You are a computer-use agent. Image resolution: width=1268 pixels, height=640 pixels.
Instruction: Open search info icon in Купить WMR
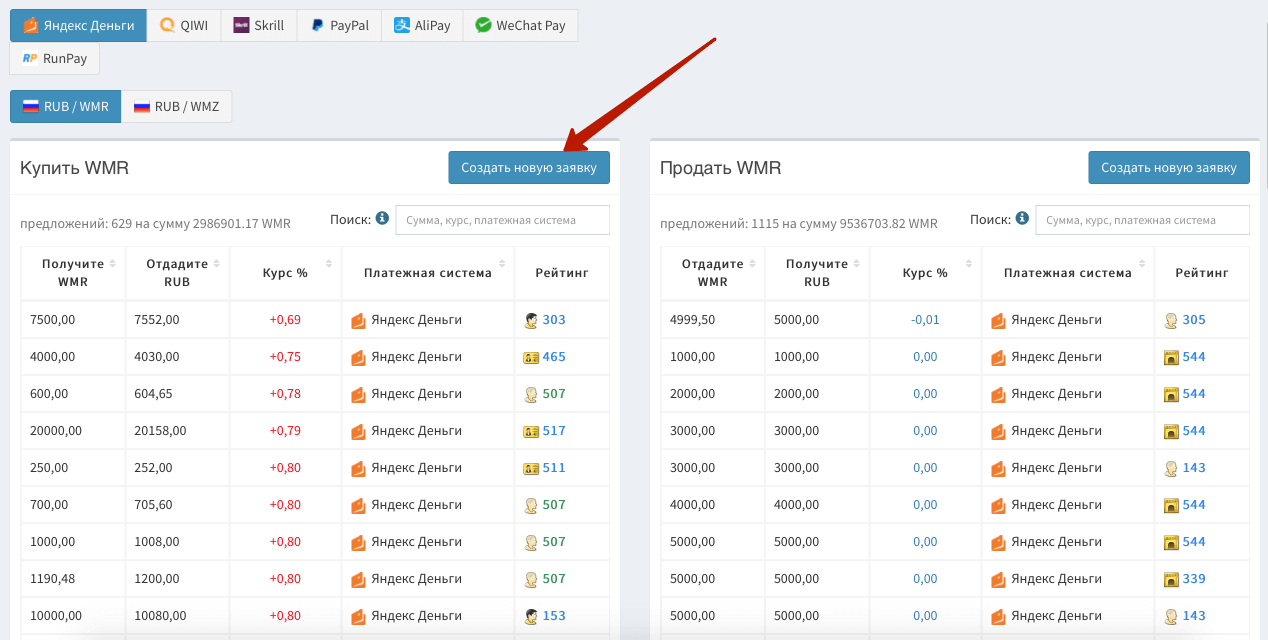click(382, 218)
